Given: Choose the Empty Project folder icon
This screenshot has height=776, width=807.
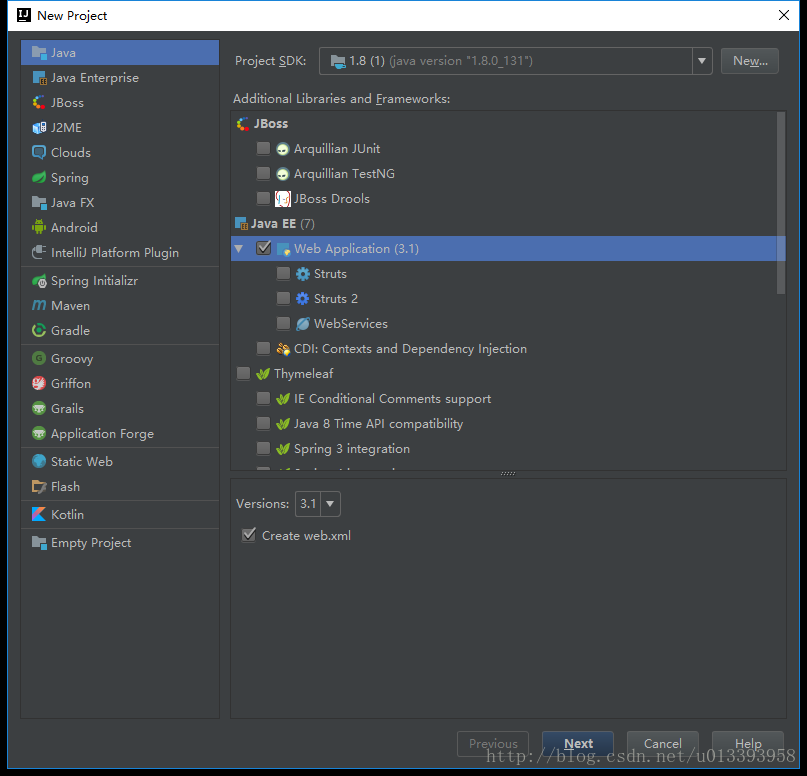Looking at the screenshot, I should (39, 542).
